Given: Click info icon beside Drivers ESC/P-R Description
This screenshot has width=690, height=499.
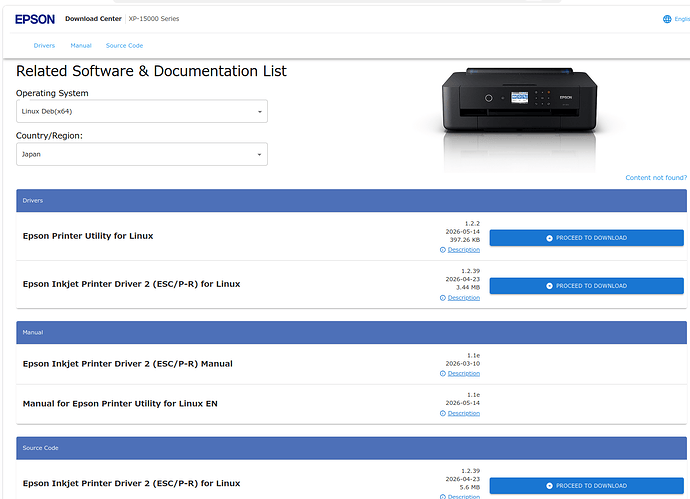Looking at the screenshot, I should coord(443,297).
